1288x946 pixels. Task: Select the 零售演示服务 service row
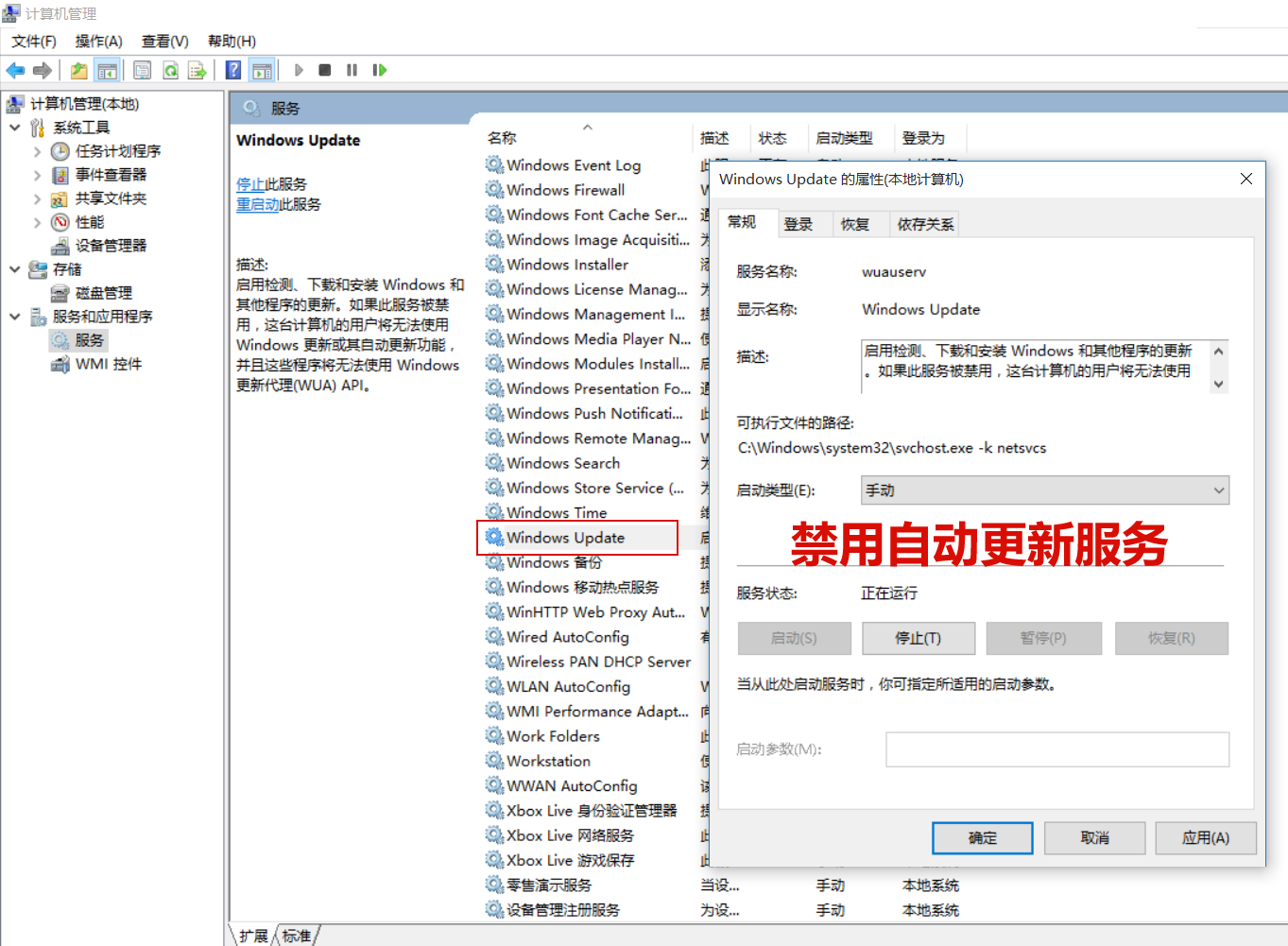point(549,886)
